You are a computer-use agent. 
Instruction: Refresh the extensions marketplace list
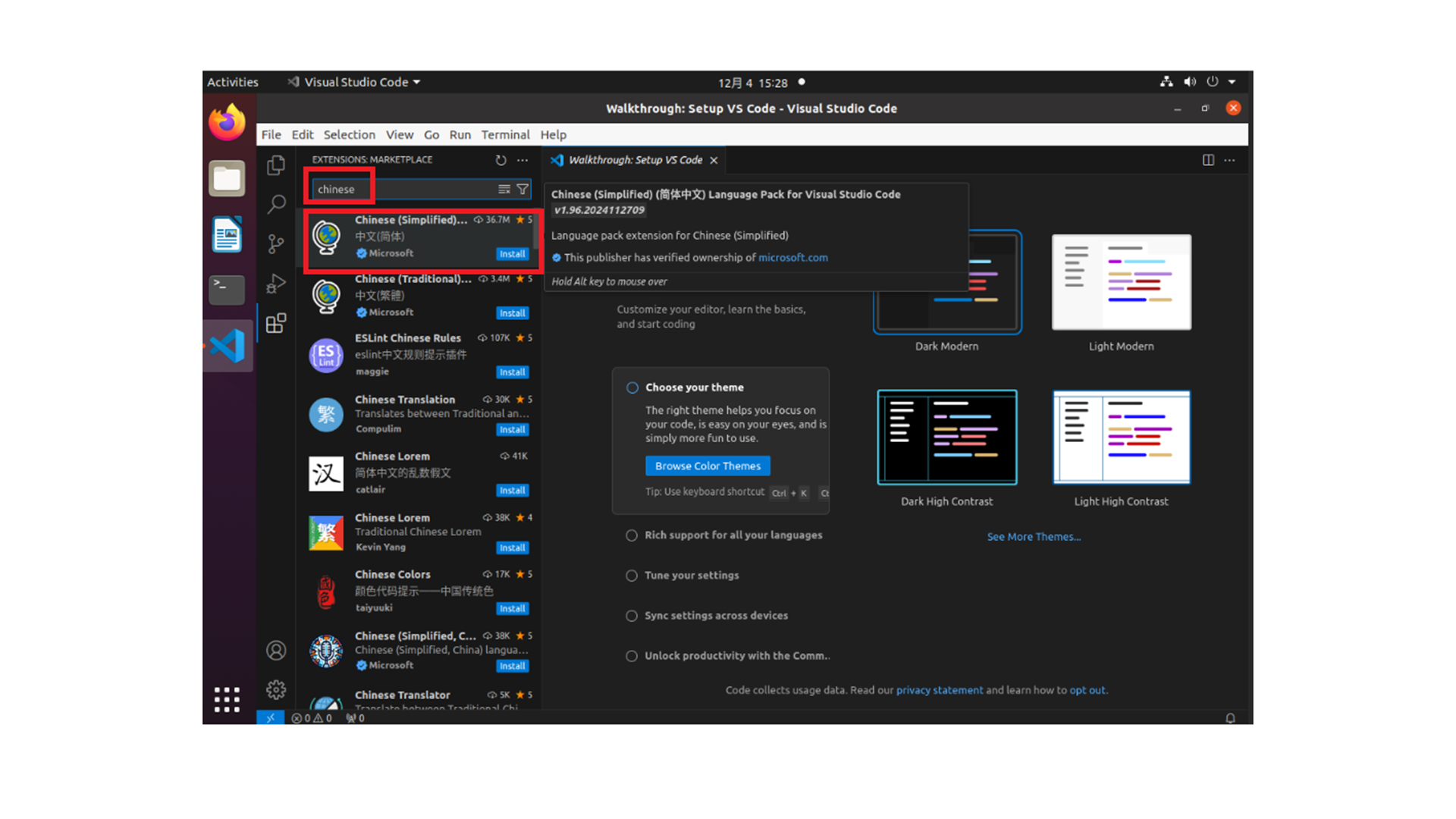pyautogui.click(x=500, y=160)
